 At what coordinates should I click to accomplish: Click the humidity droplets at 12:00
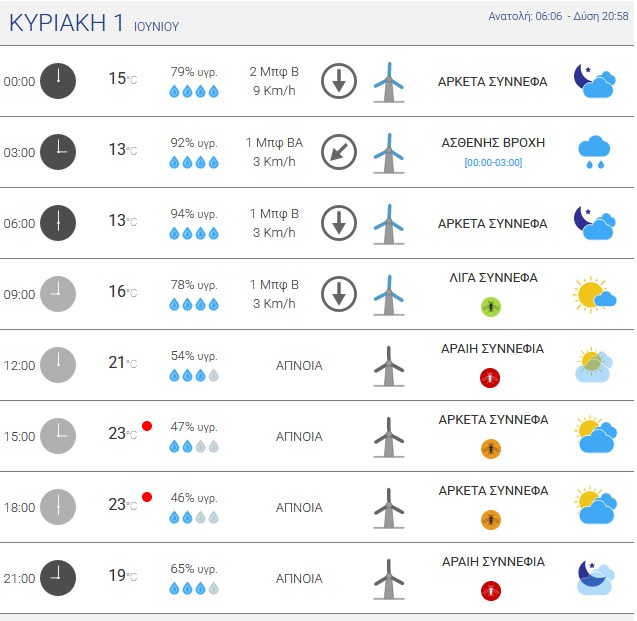point(194,376)
